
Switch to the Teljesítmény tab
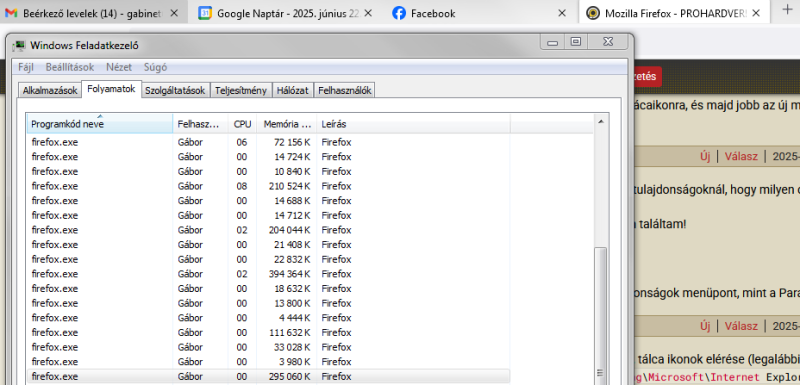(x=241, y=91)
